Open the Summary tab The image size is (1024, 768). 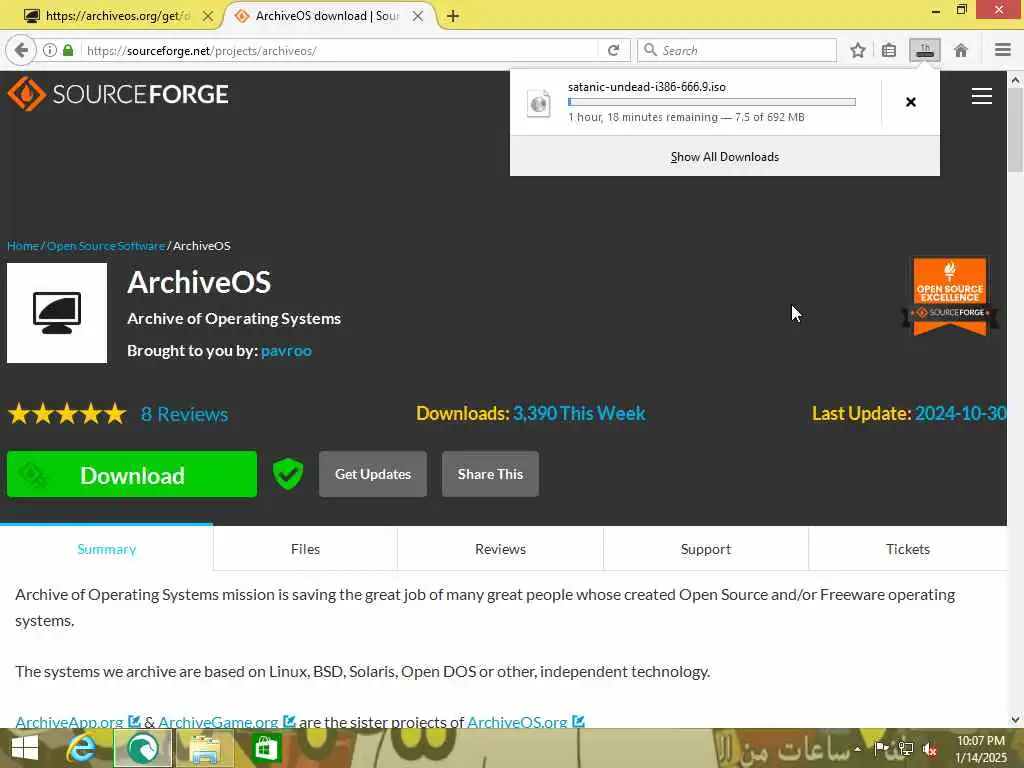[x=106, y=549]
